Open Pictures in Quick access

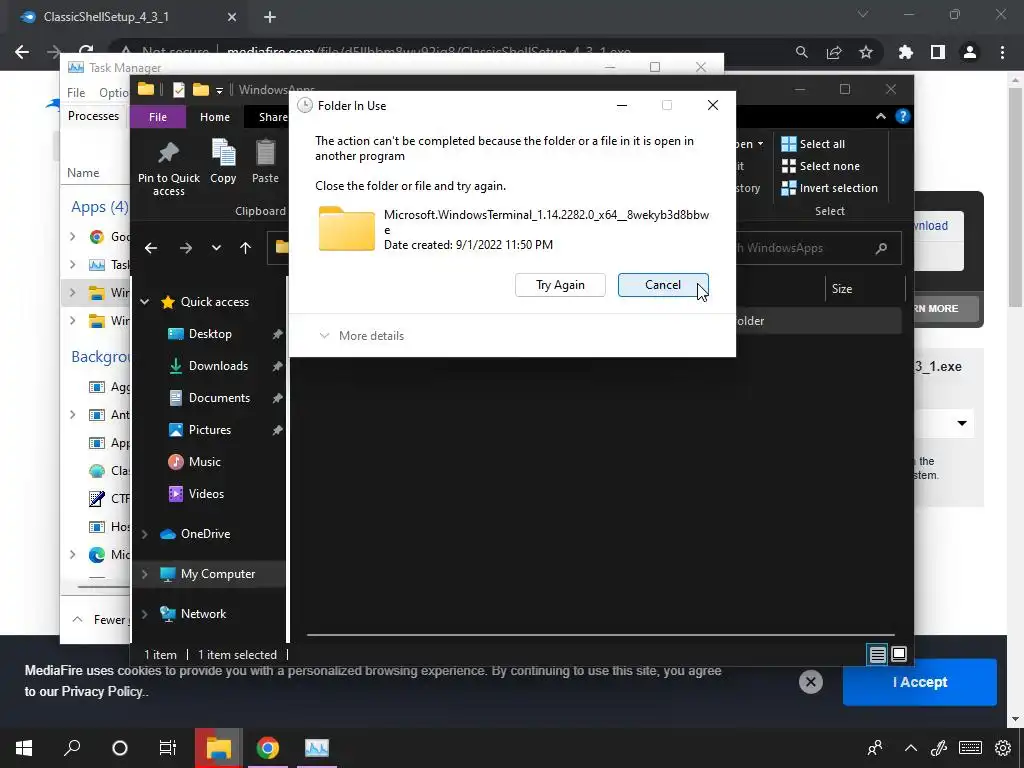[x=210, y=430]
